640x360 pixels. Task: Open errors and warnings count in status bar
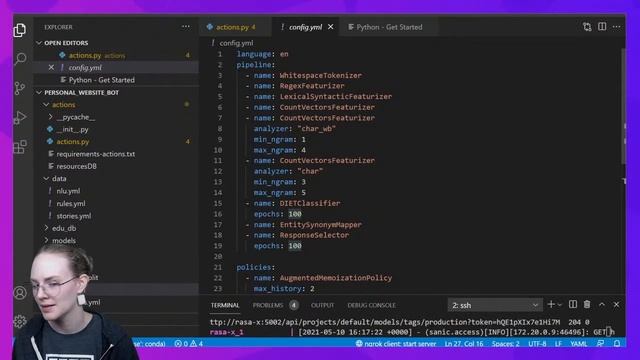pyautogui.click(x=189, y=344)
